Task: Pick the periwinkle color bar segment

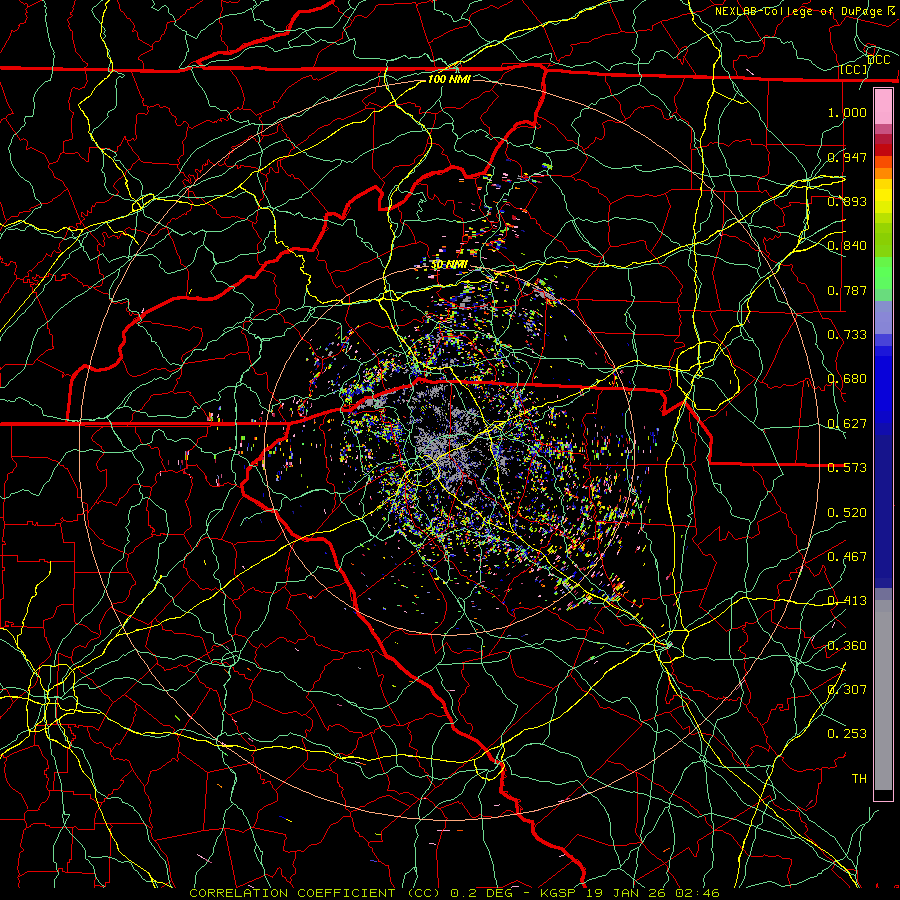Action: (x=883, y=317)
